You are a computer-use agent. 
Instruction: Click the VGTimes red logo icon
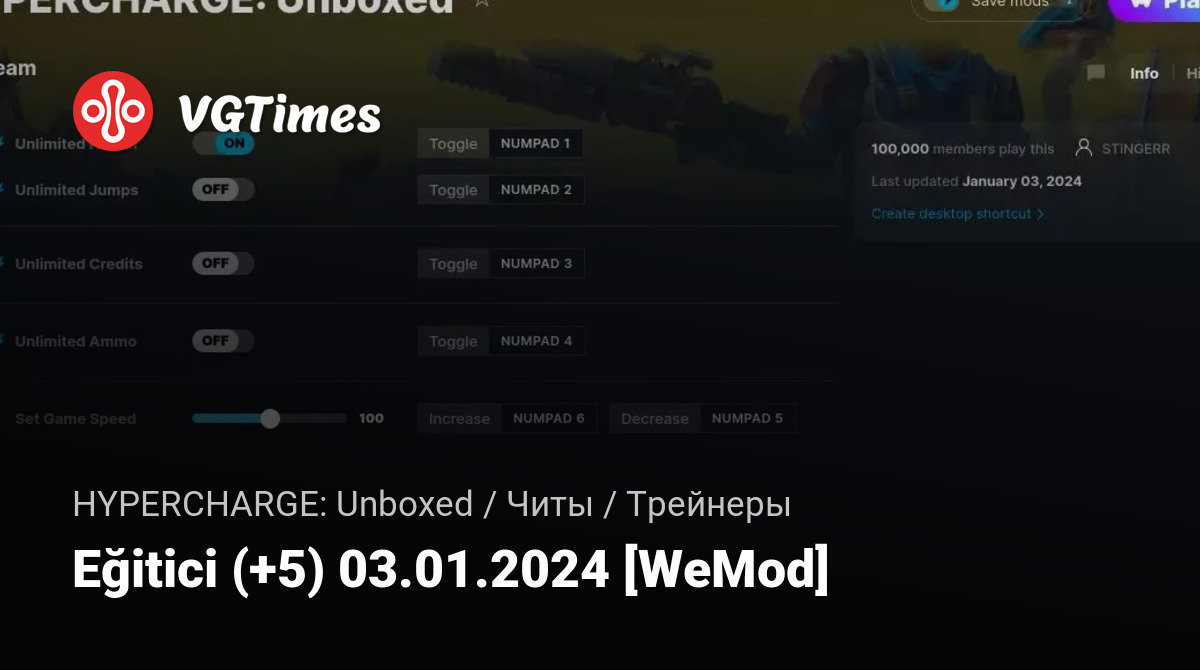coord(113,111)
